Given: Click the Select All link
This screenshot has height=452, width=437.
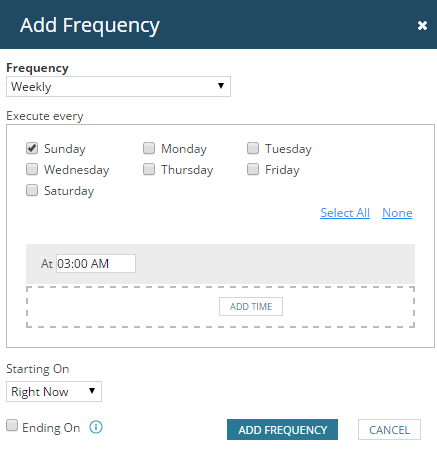Looking at the screenshot, I should [x=345, y=213].
